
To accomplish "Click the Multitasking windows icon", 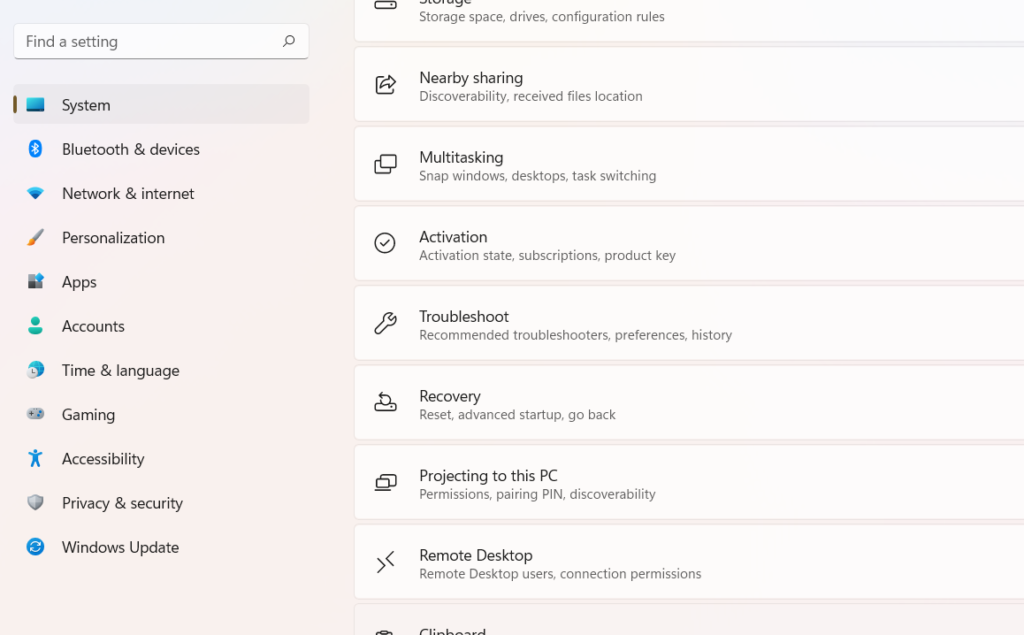I will [x=385, y=164].
